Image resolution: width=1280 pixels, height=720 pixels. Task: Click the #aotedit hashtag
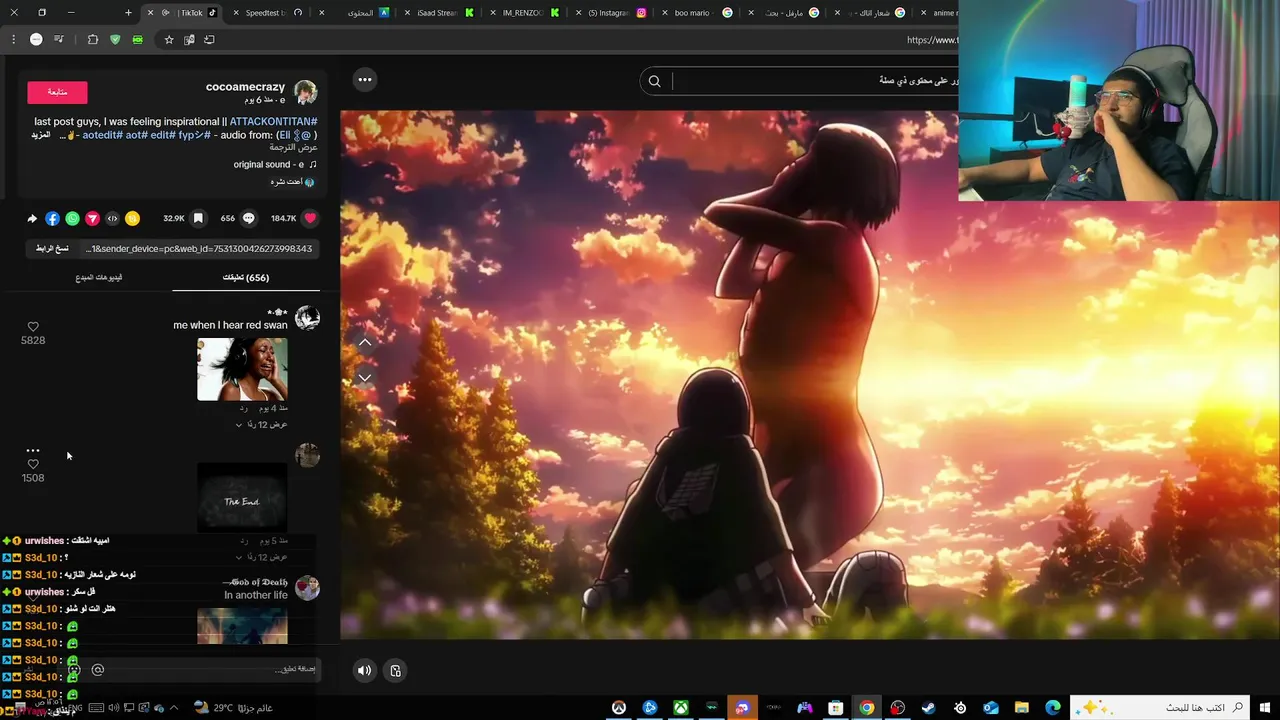[x=101, y=135]
